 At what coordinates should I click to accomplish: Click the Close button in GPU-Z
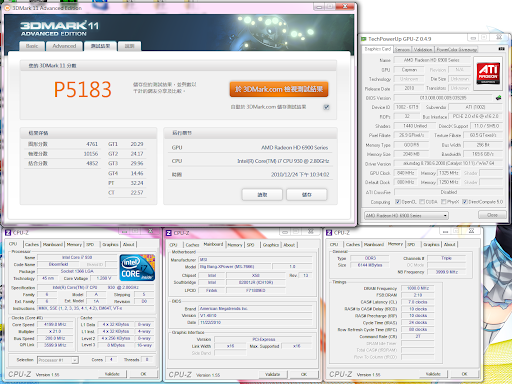coord(492,215)
